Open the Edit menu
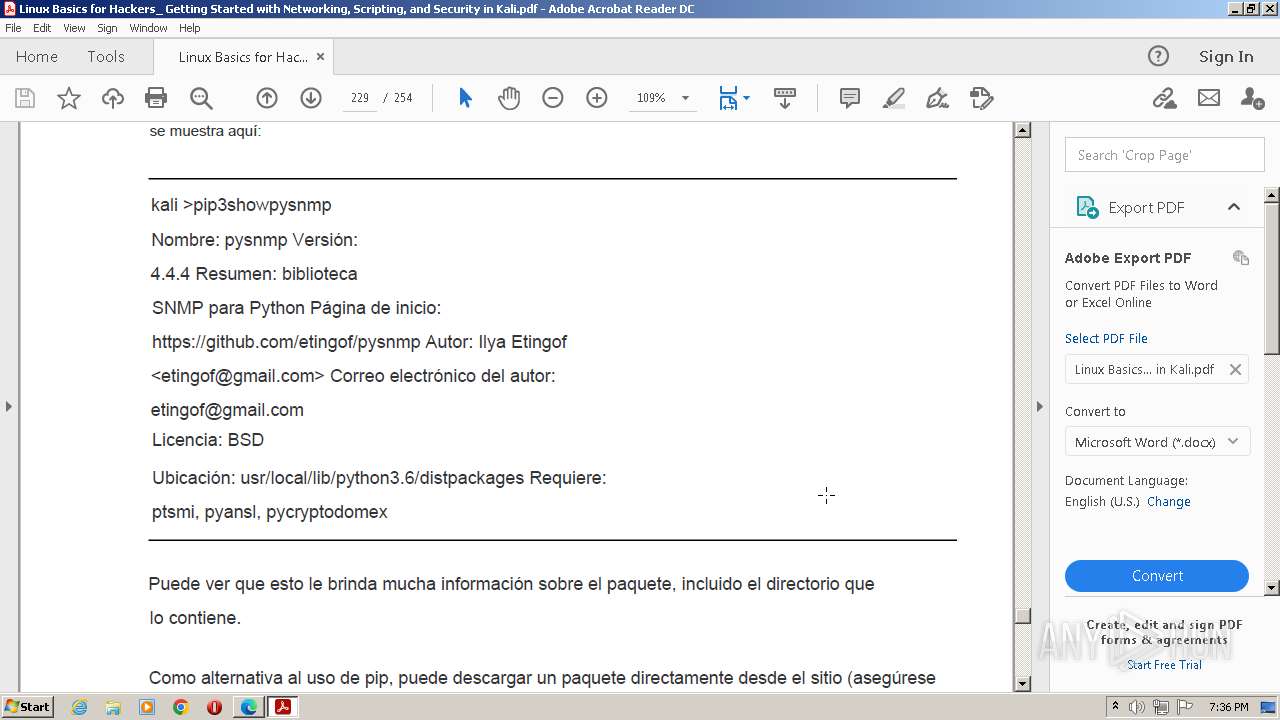Image resolution: width=1280 pixels, height=720 pixels. pos(42,28)
